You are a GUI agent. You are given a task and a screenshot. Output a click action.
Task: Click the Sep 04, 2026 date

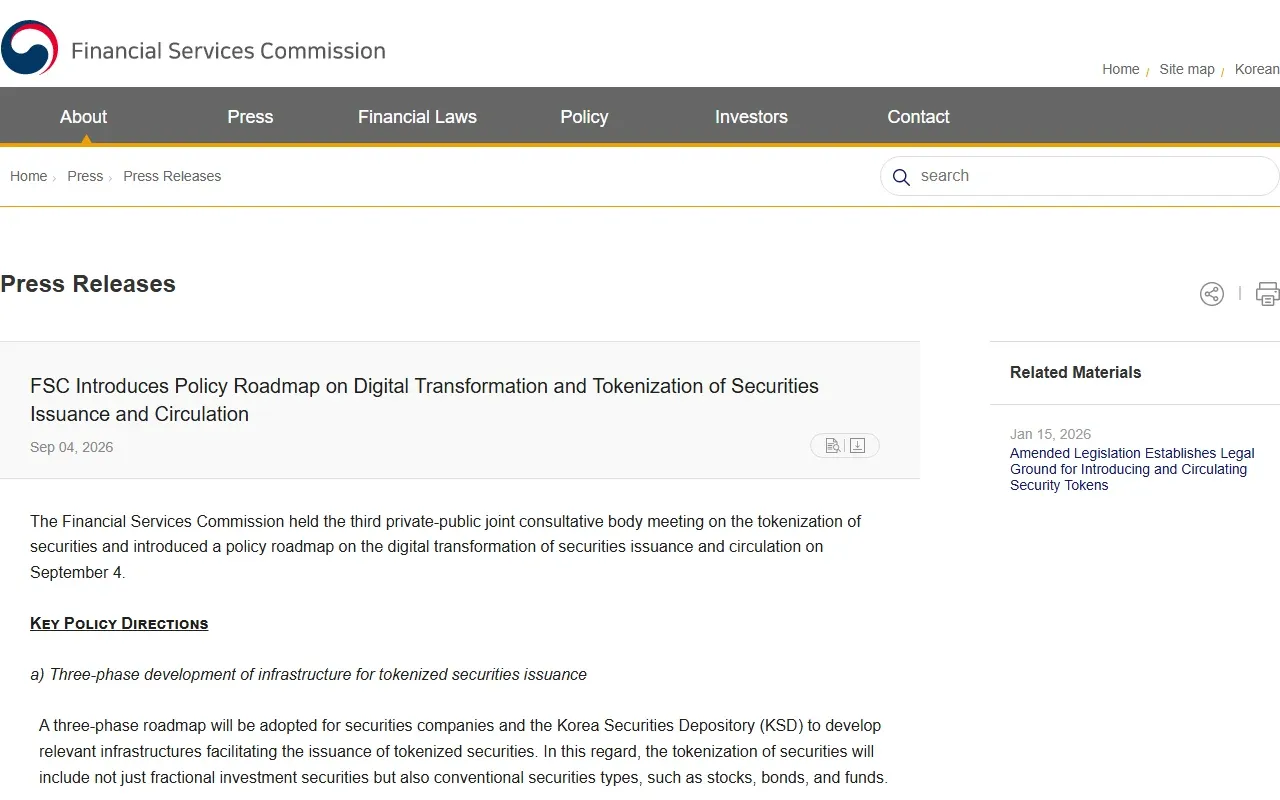71,447
